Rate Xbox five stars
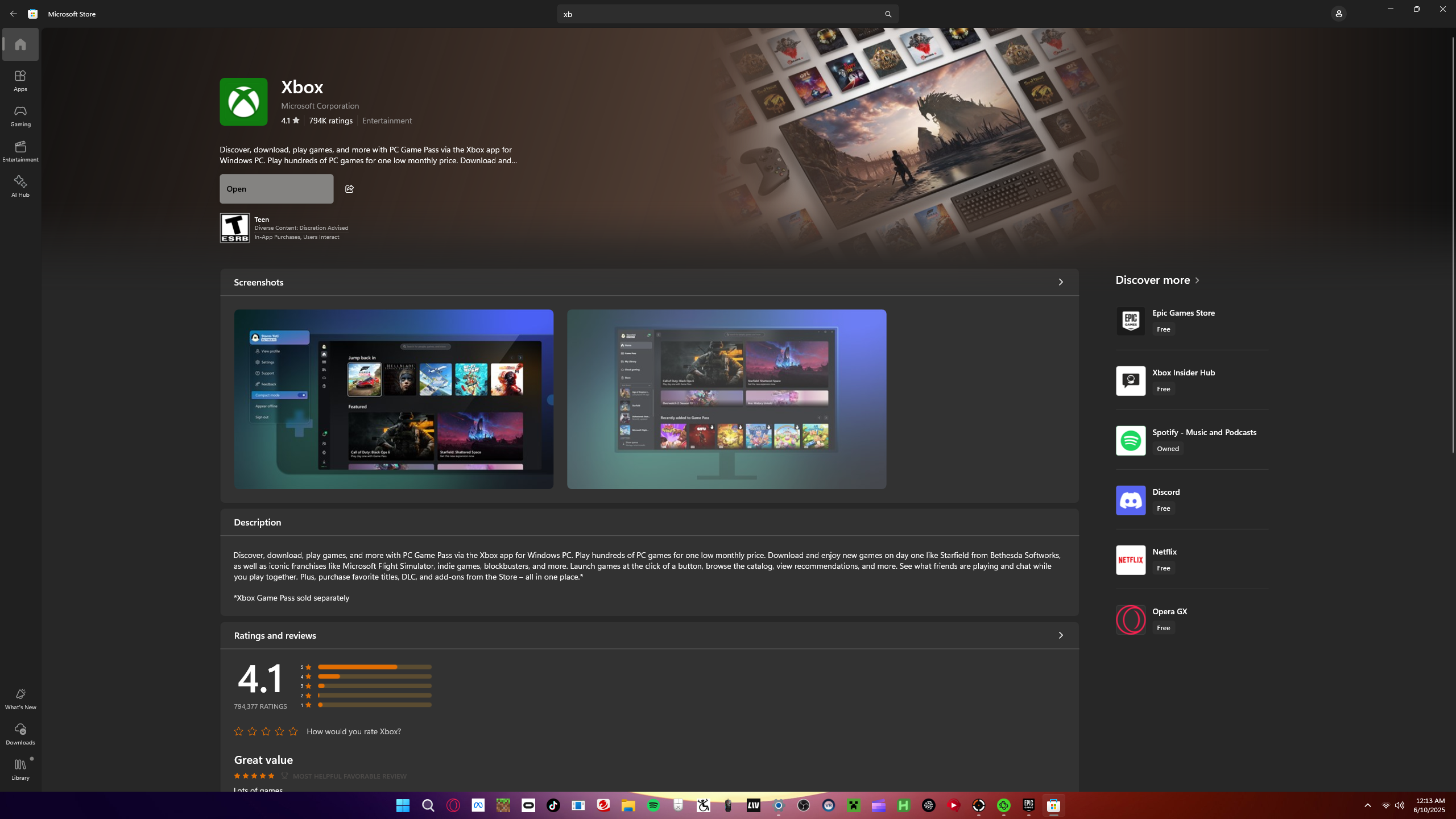 293,731
